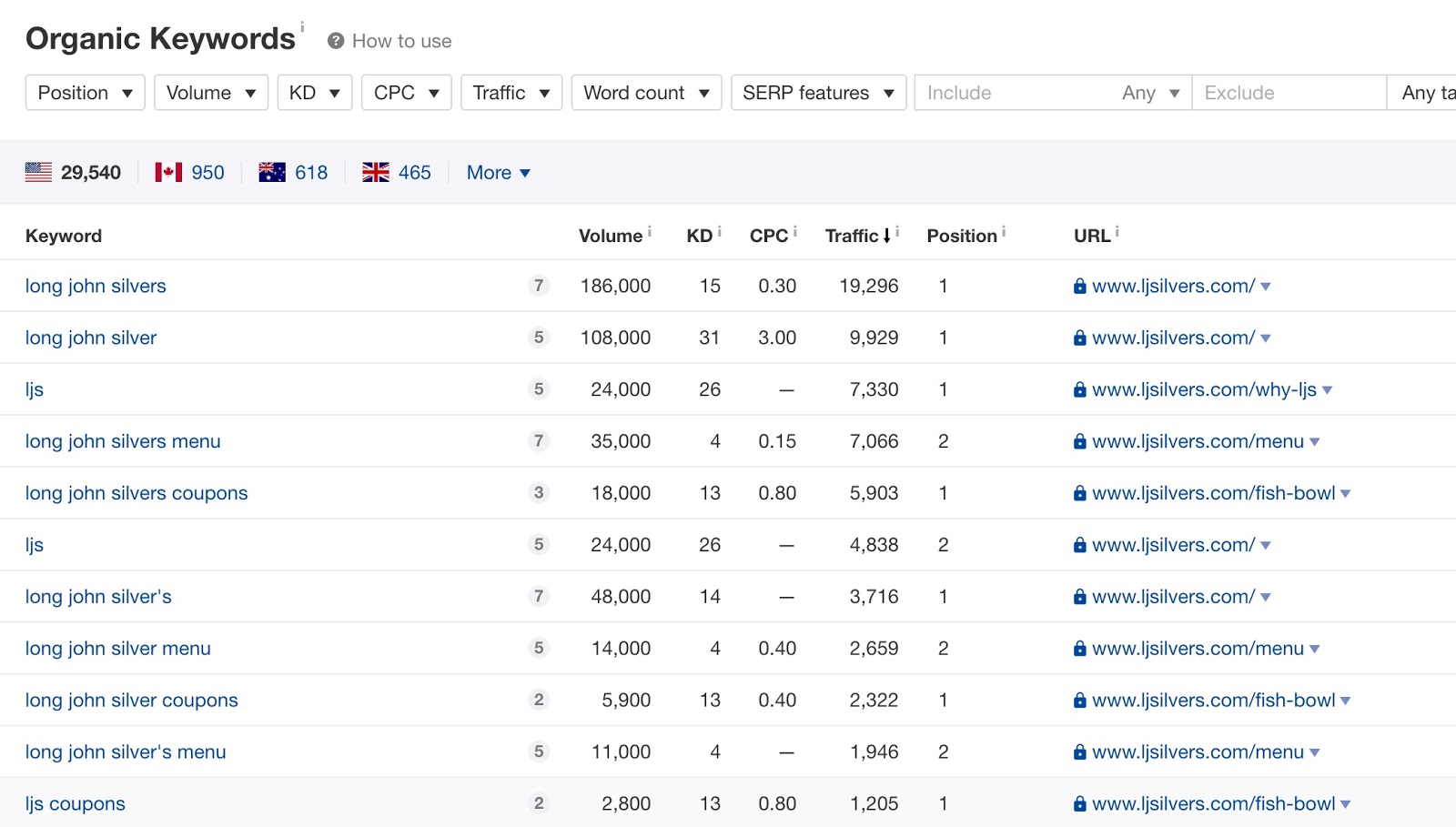Expand URL dropdown arrow in long john silvers coupons row
Image resolution: width=1456 pixels, height=827 pixels.
pos(1346,494)
